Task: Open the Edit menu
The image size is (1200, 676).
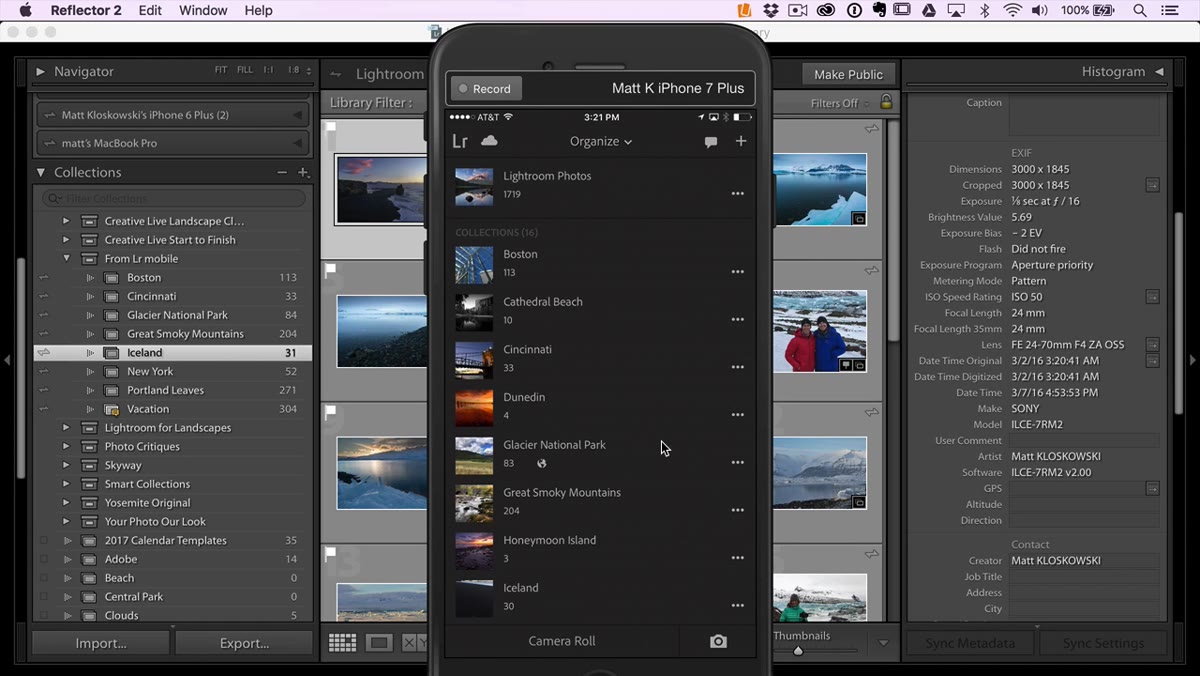Action: [x=150, y=10]
